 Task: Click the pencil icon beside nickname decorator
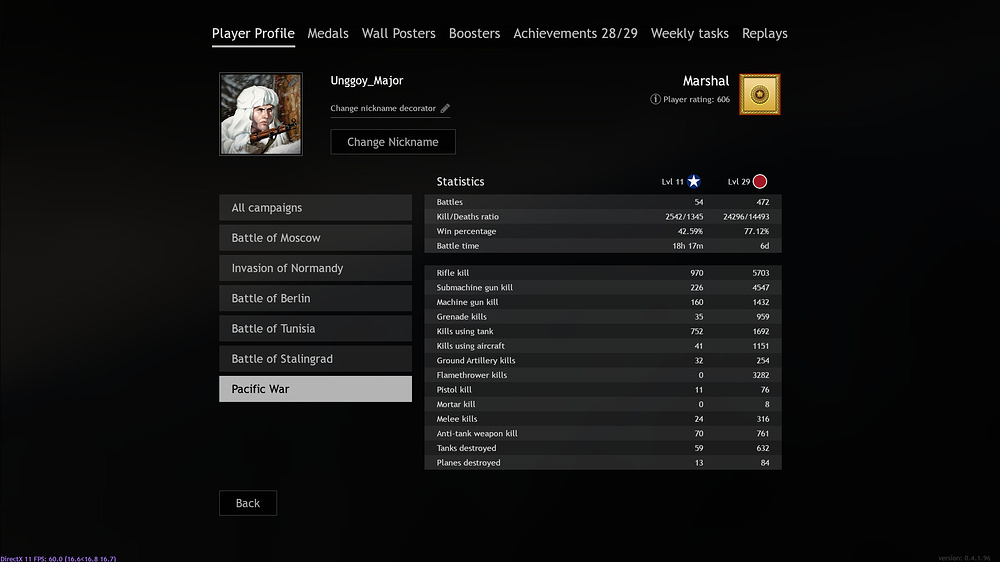pos(446,108)
